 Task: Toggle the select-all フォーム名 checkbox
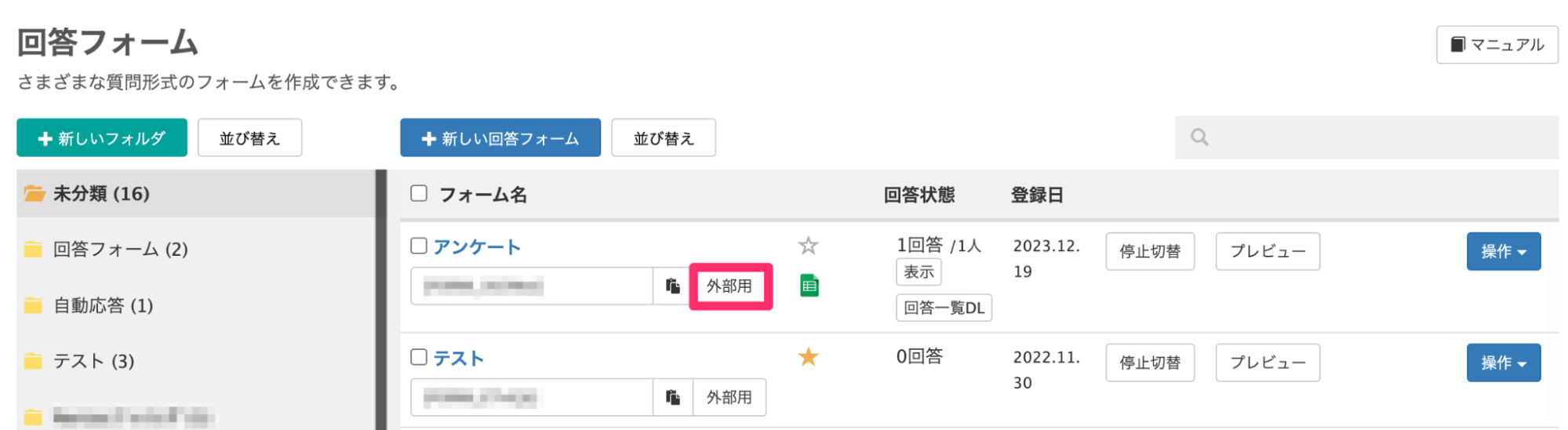click(419, 194)
